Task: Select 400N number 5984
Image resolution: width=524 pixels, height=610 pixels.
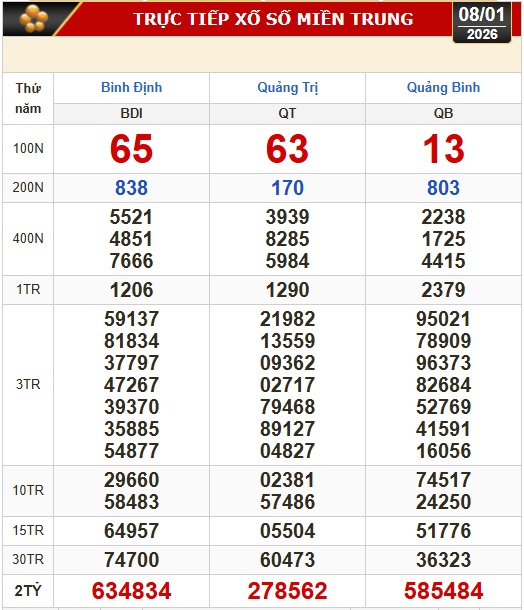Action: pyautogui.click(x=287, y=261)
